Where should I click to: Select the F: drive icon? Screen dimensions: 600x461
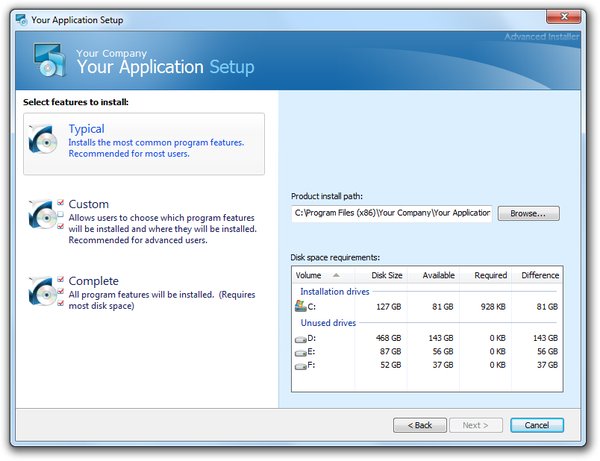tap(301, 366)
